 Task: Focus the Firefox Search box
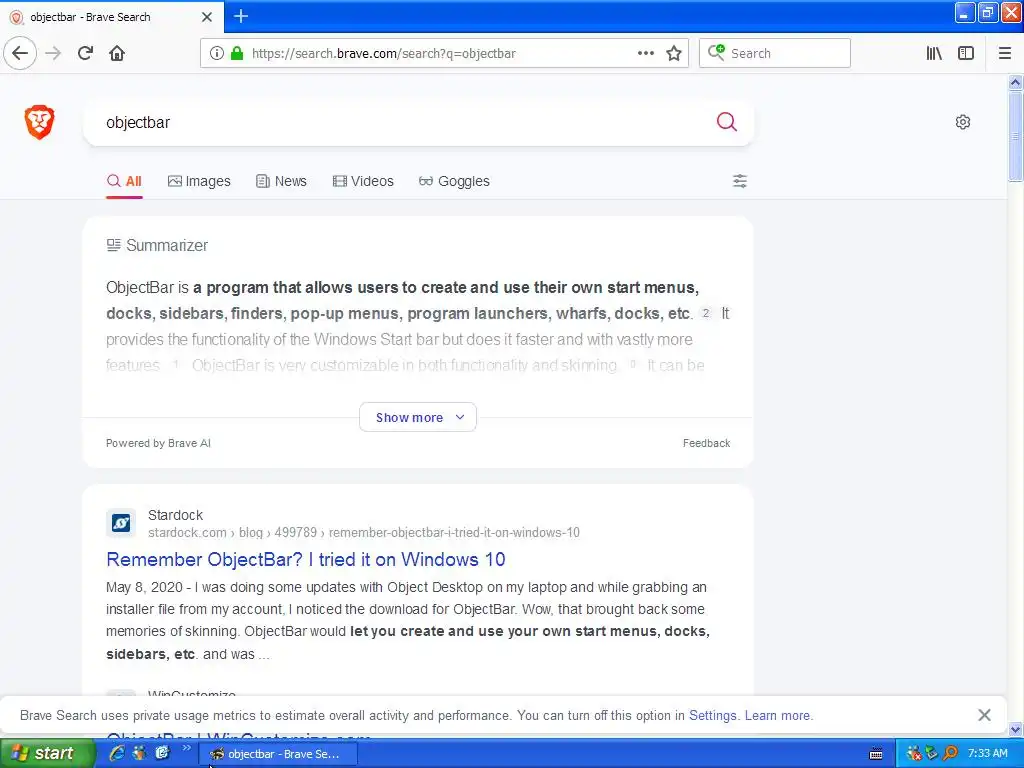775,53
